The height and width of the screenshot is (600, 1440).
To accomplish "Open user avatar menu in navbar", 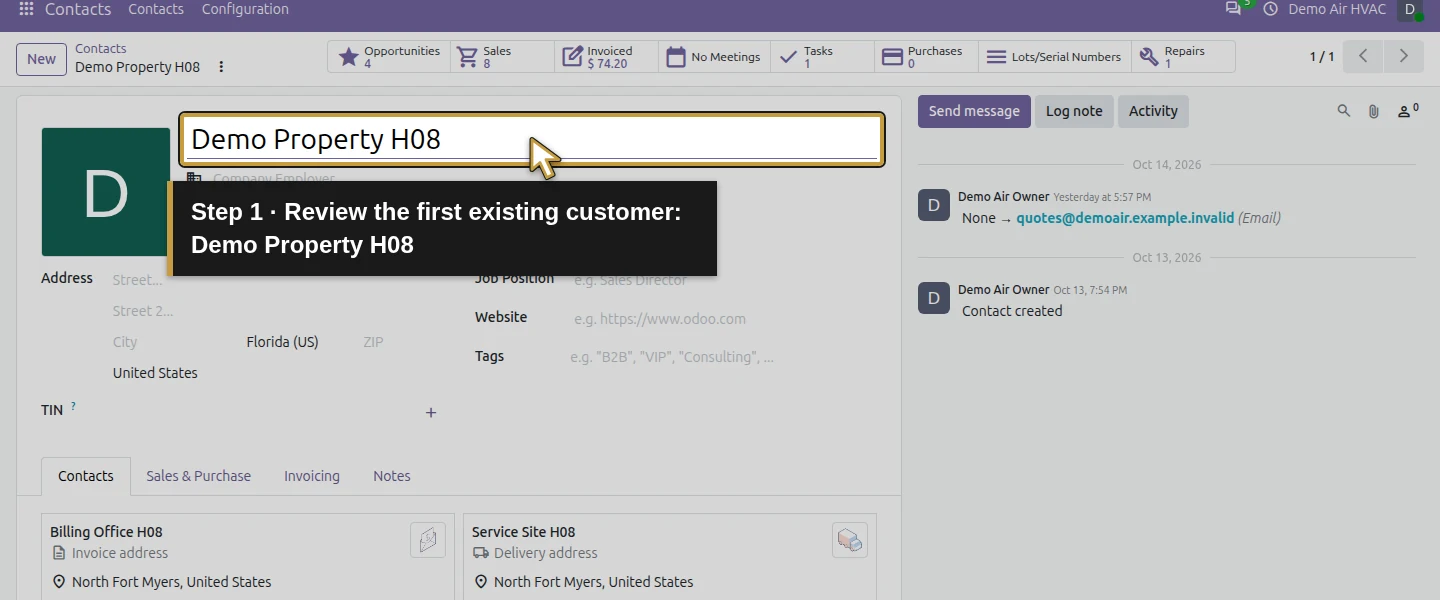I will (1410, 9).
